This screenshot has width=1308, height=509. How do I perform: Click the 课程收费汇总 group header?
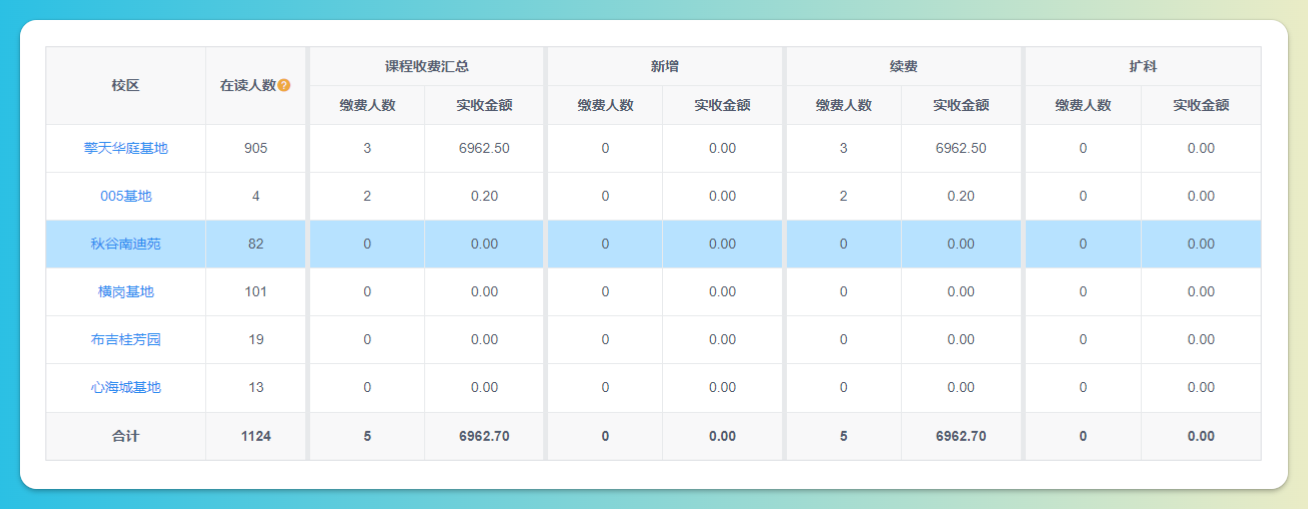(427, 67)
